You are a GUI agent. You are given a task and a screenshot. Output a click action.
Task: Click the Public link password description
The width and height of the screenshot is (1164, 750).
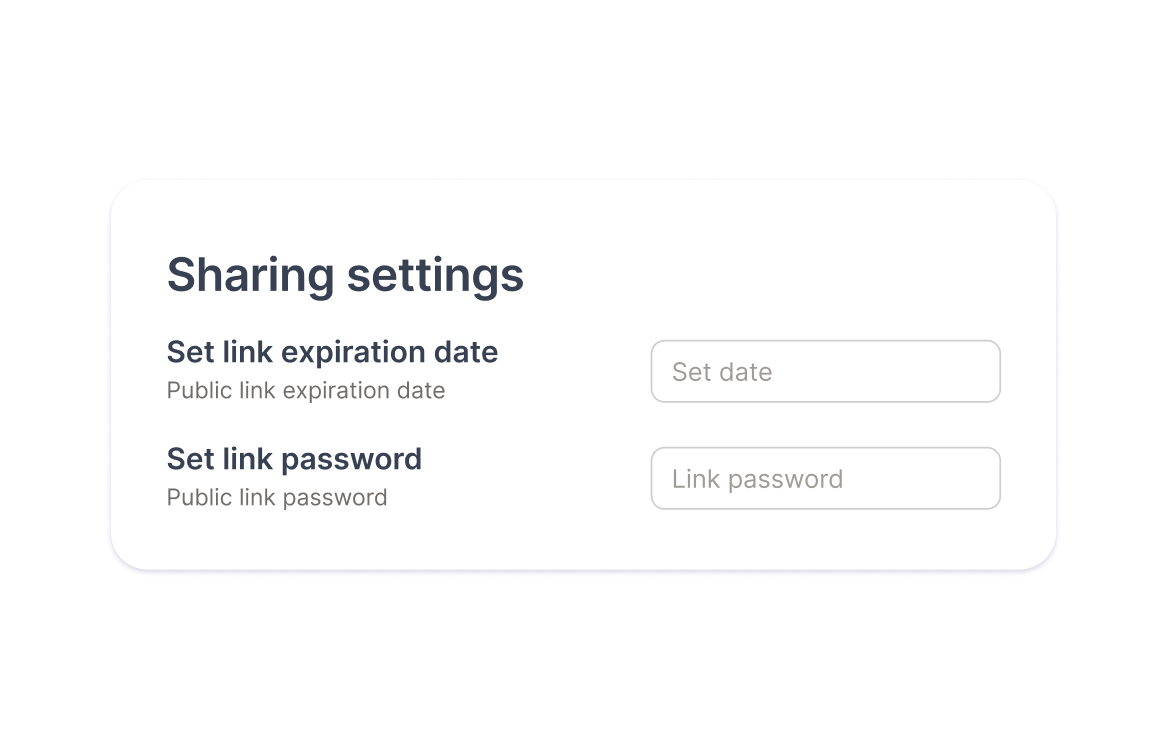tap(277, 498)
